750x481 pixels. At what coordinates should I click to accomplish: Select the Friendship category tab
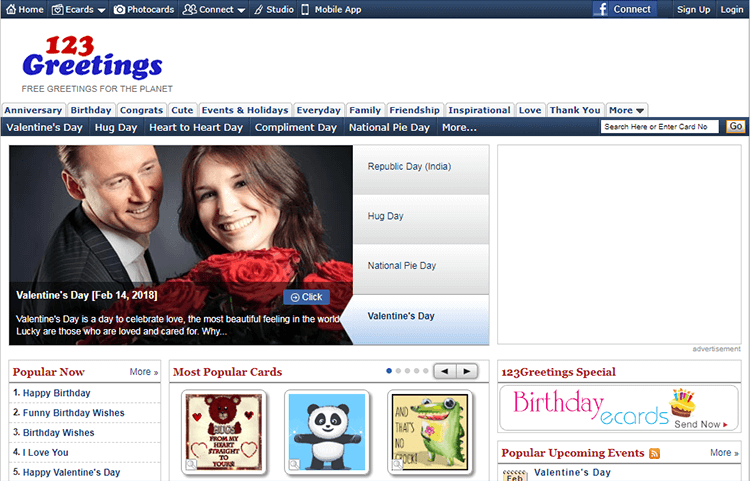[414, 110]
